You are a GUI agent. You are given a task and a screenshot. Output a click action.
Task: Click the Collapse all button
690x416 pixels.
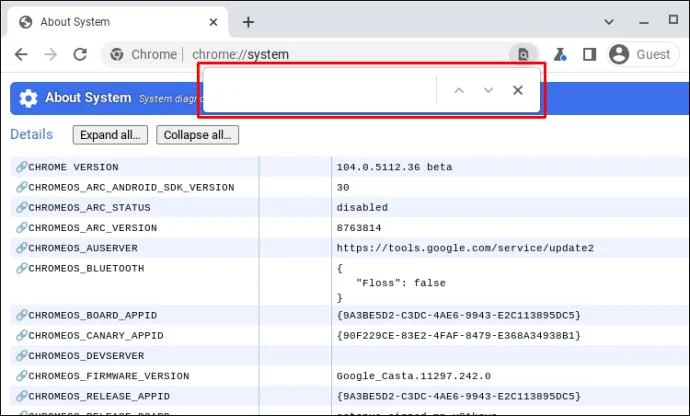tap(198, 135)
